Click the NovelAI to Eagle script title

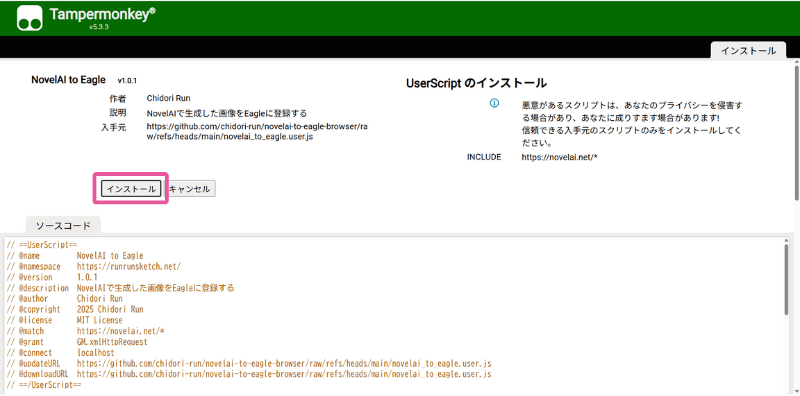pyautogui.click(x=68, y=80)
